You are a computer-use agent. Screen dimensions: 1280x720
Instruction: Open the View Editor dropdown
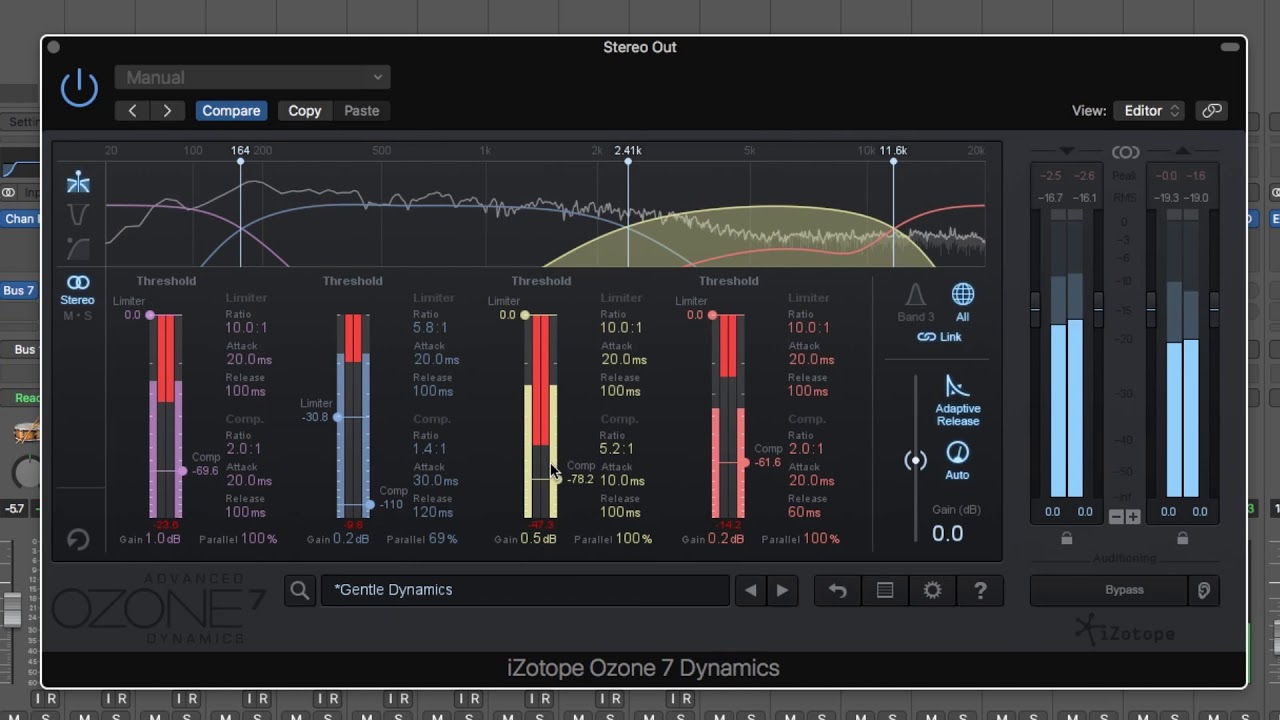pyautogui.click(x=1150, y=111)
